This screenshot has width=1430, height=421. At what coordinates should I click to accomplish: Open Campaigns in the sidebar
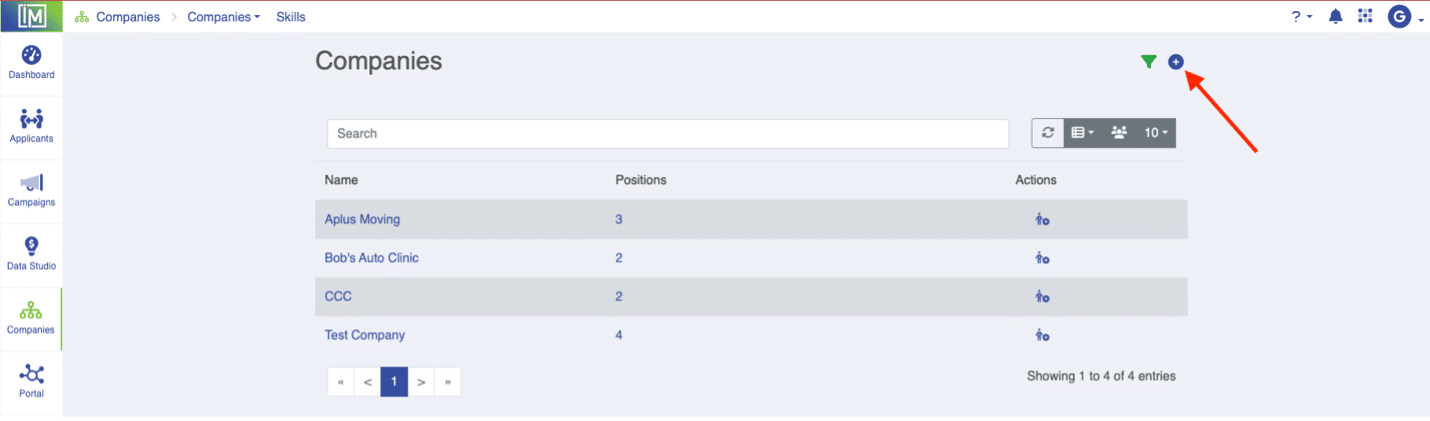pyautogui.click(x=31, y=190)
